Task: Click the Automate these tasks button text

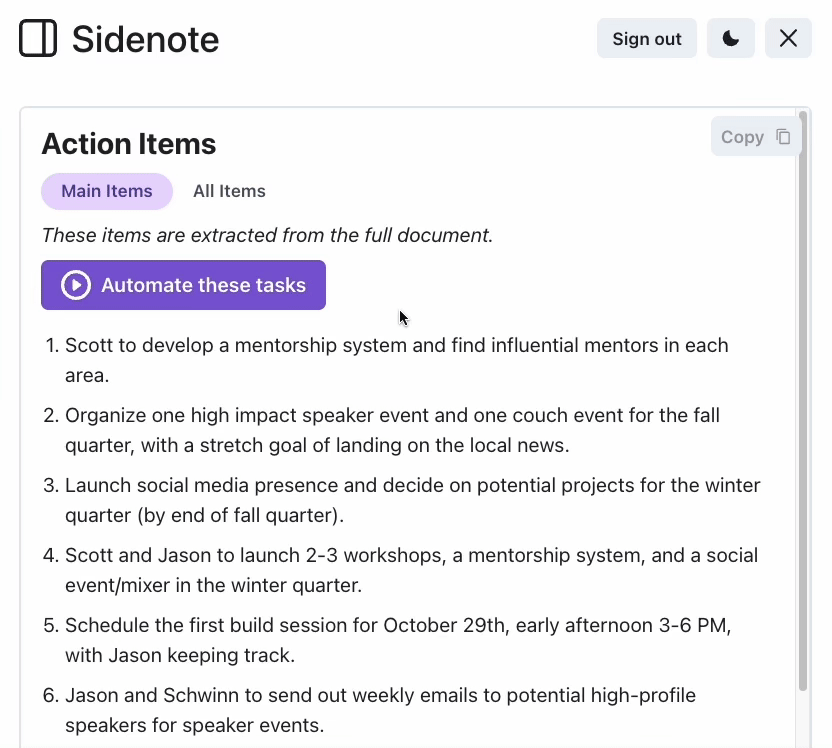Action: pyautogui.click(x=204, y=285)
